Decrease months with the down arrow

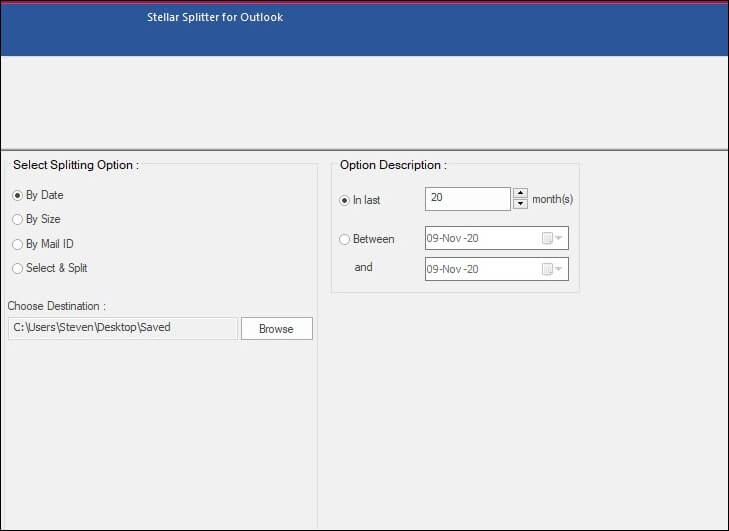point(520,204)
